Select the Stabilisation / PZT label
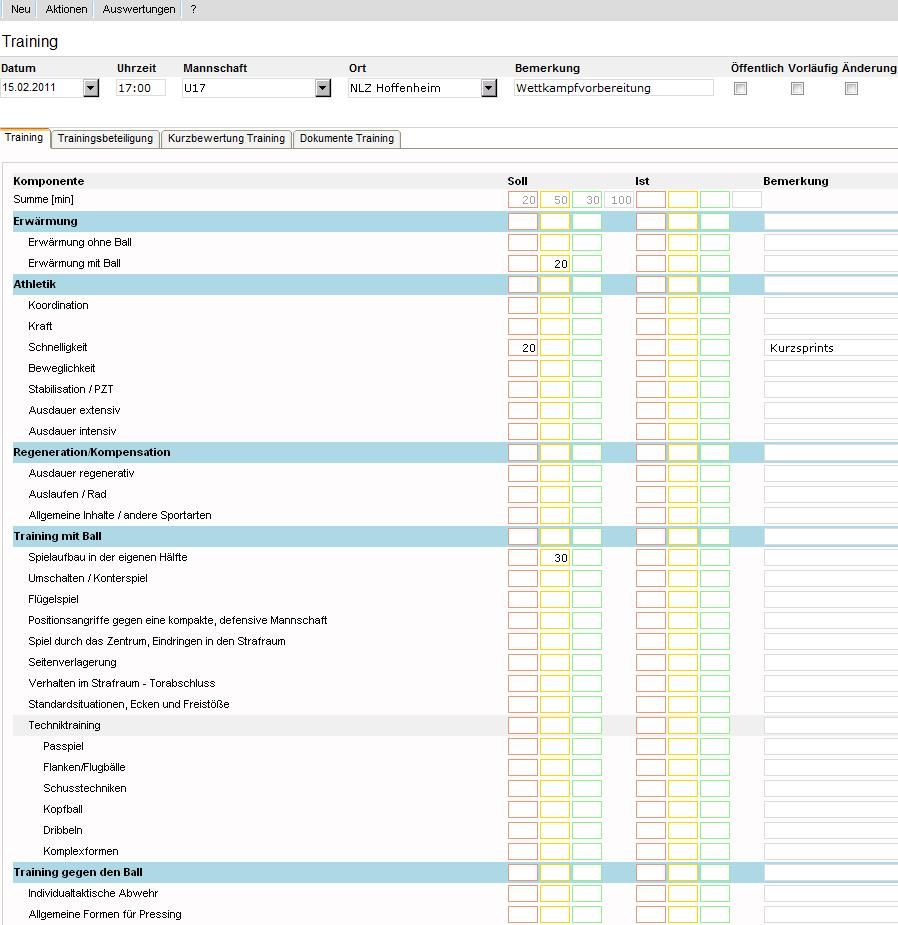 71,389
